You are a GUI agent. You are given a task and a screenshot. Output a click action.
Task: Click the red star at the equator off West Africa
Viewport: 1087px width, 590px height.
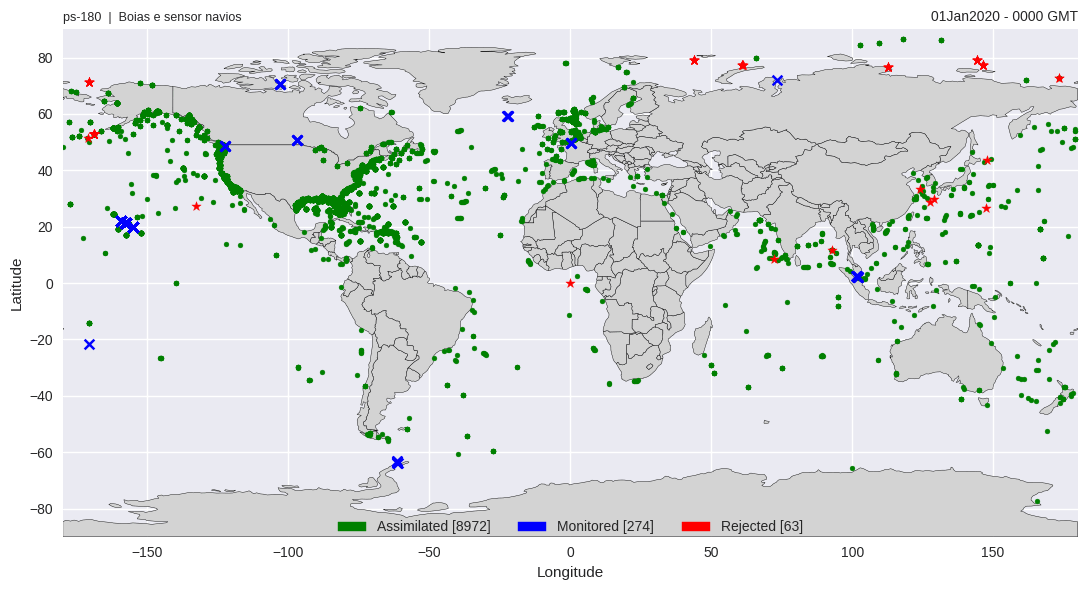[x=571, y=283]
